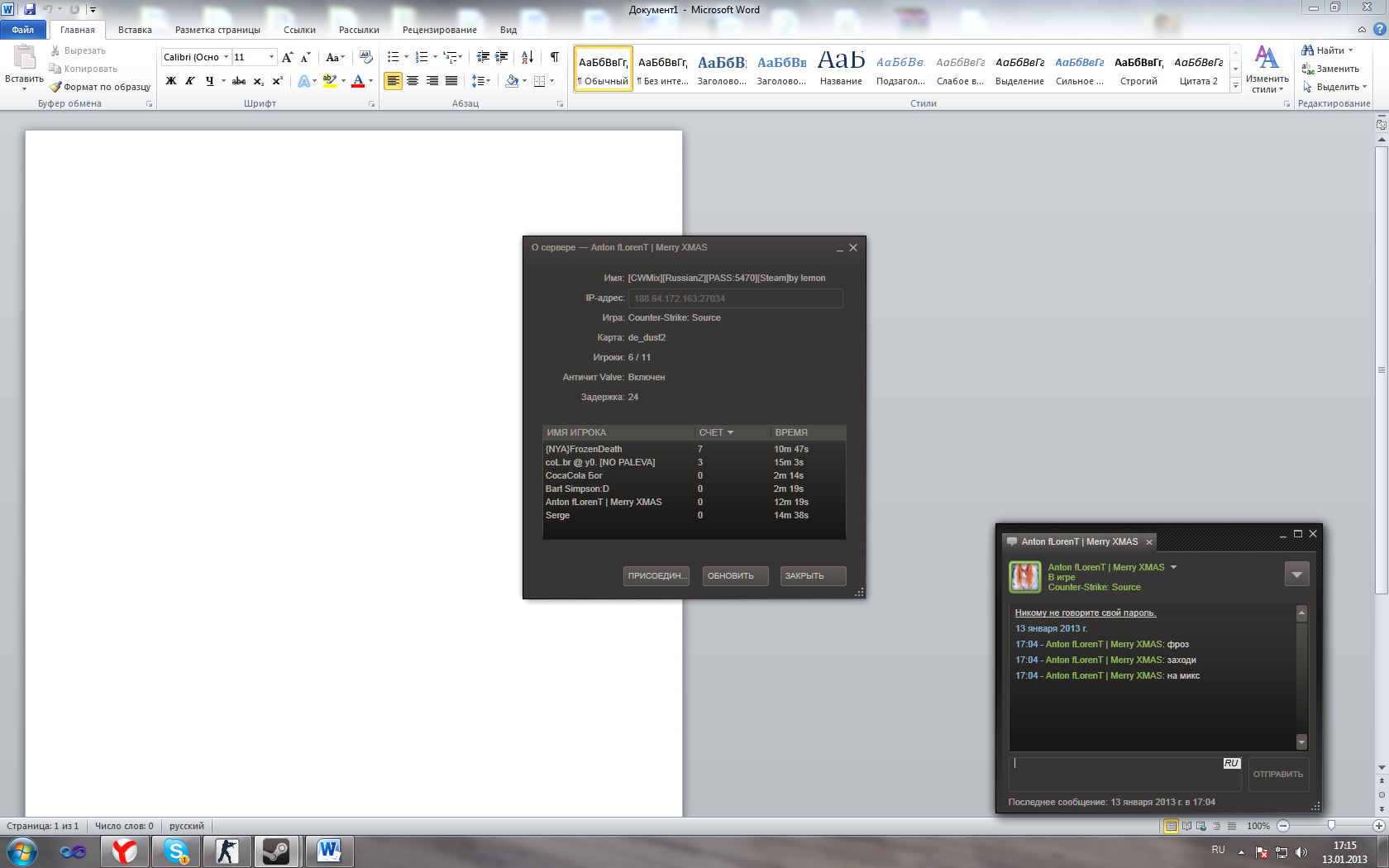Viewport: 1389px width, 868px height.
Task: Send the chat message with ОТПРАВИТЬ
Action: click(x=1278, y=775)
